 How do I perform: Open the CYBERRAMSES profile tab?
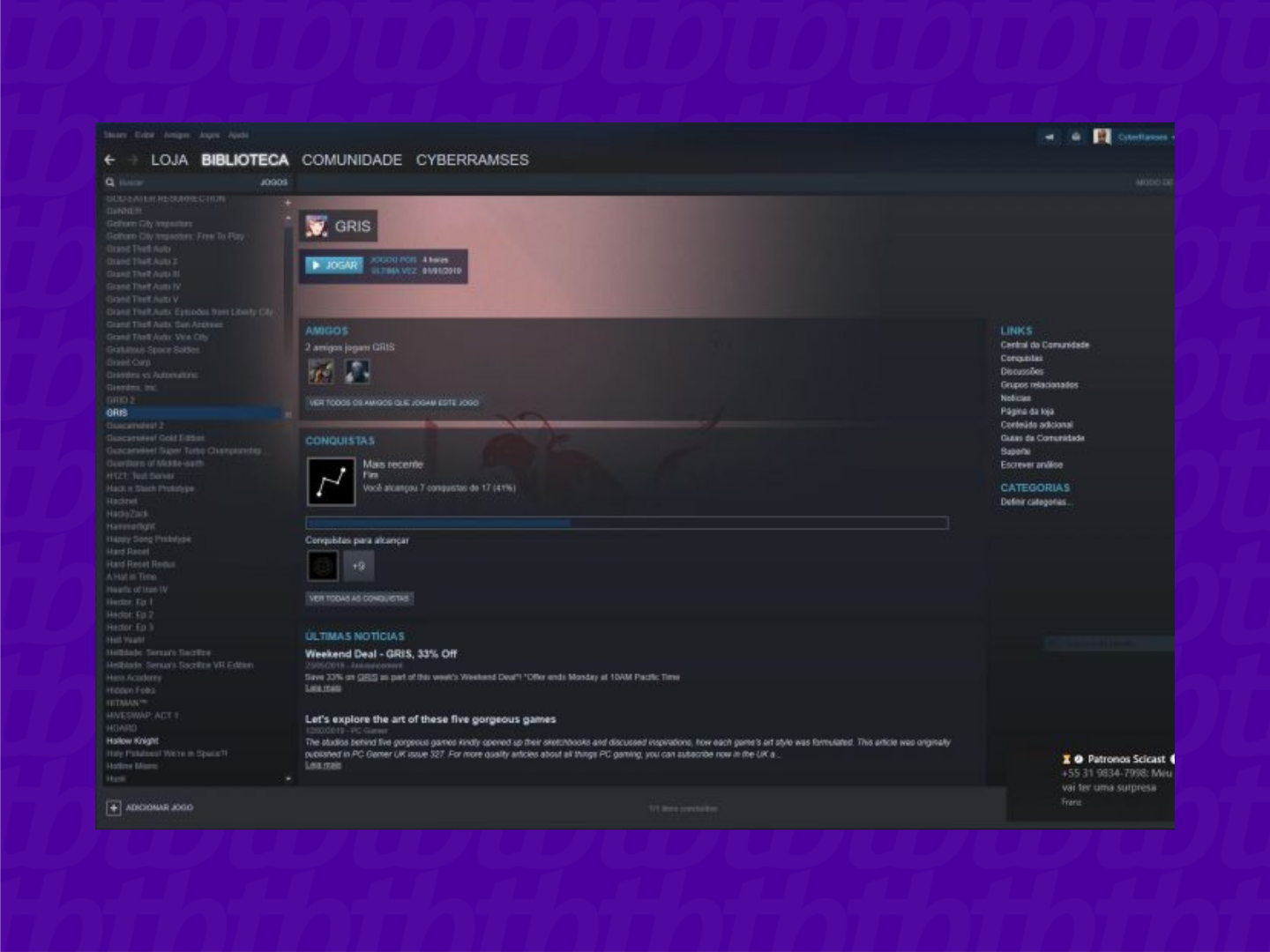[x=472, y=160]
